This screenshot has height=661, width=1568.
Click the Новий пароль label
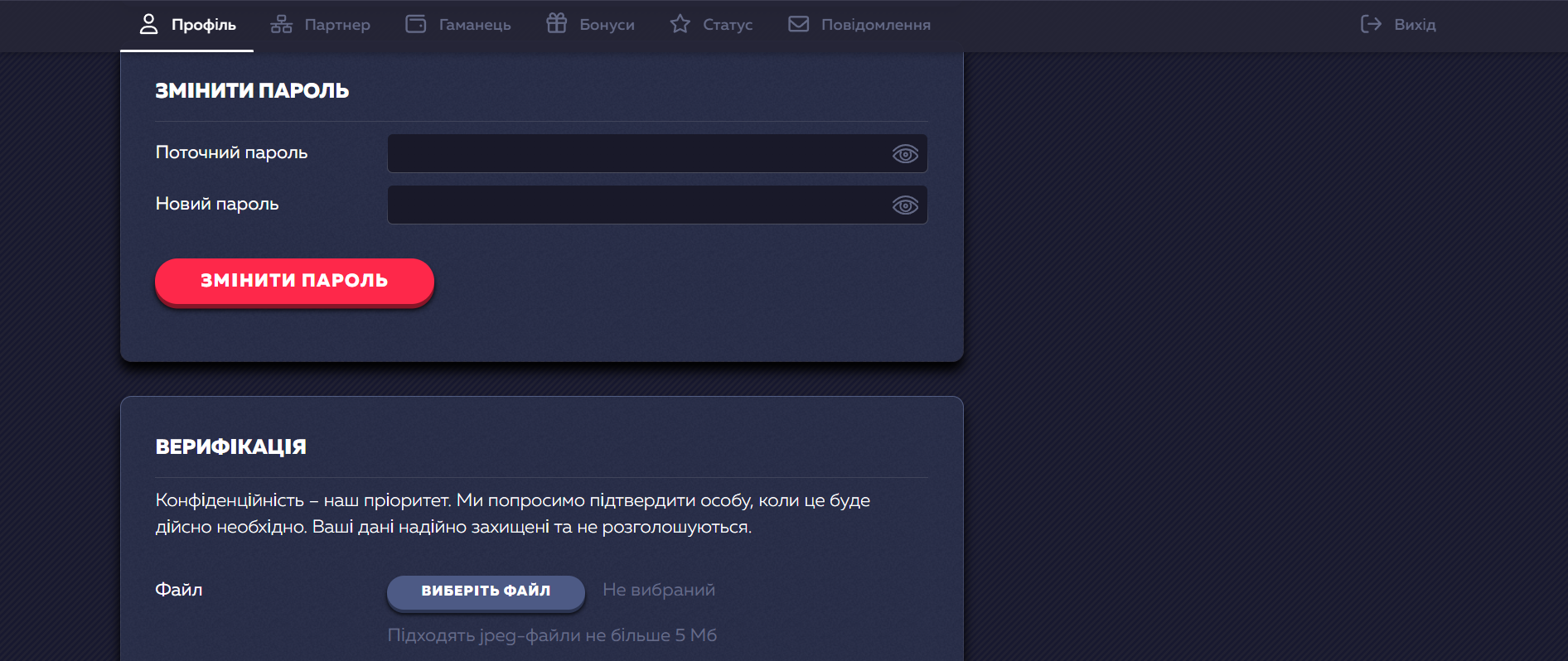pos(217,204)
